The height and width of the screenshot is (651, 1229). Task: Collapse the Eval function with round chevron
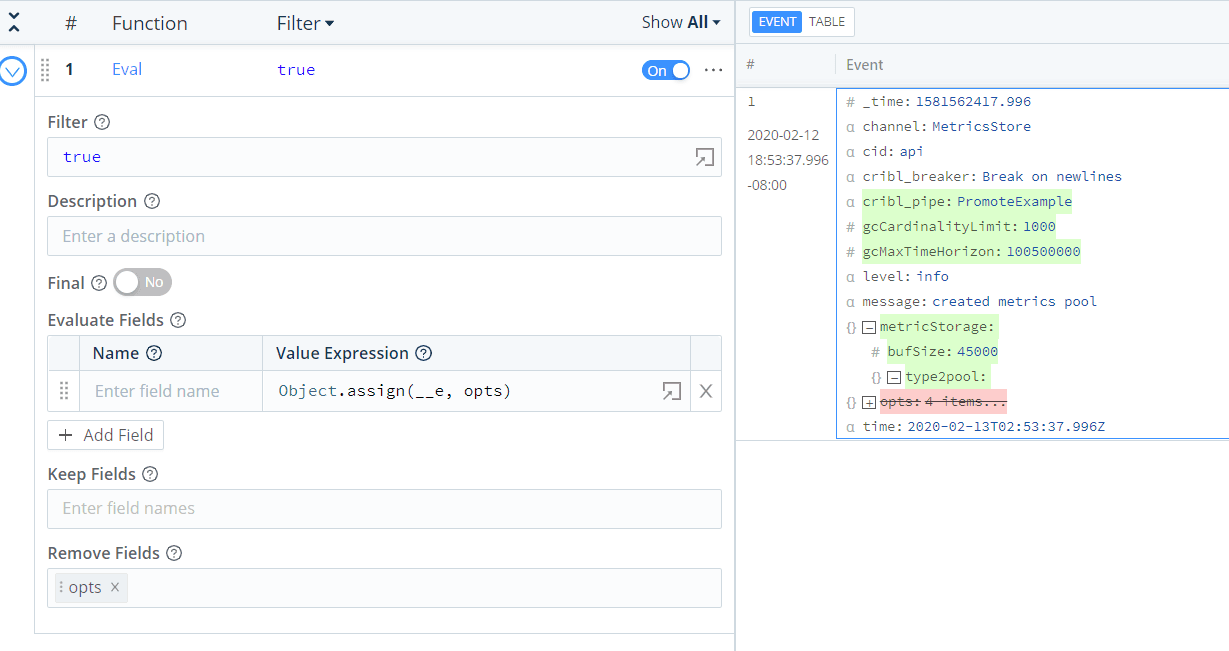tap(13, 71)
